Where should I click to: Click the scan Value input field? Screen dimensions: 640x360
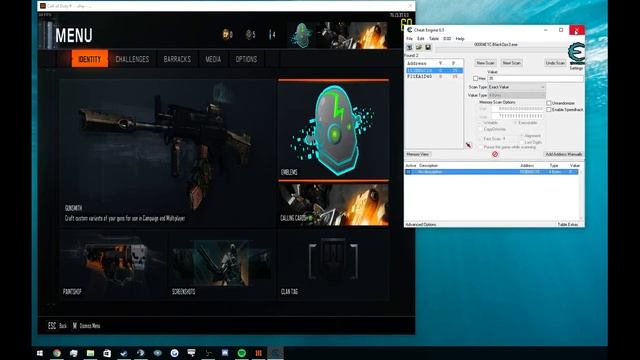(x=536, y=78)
